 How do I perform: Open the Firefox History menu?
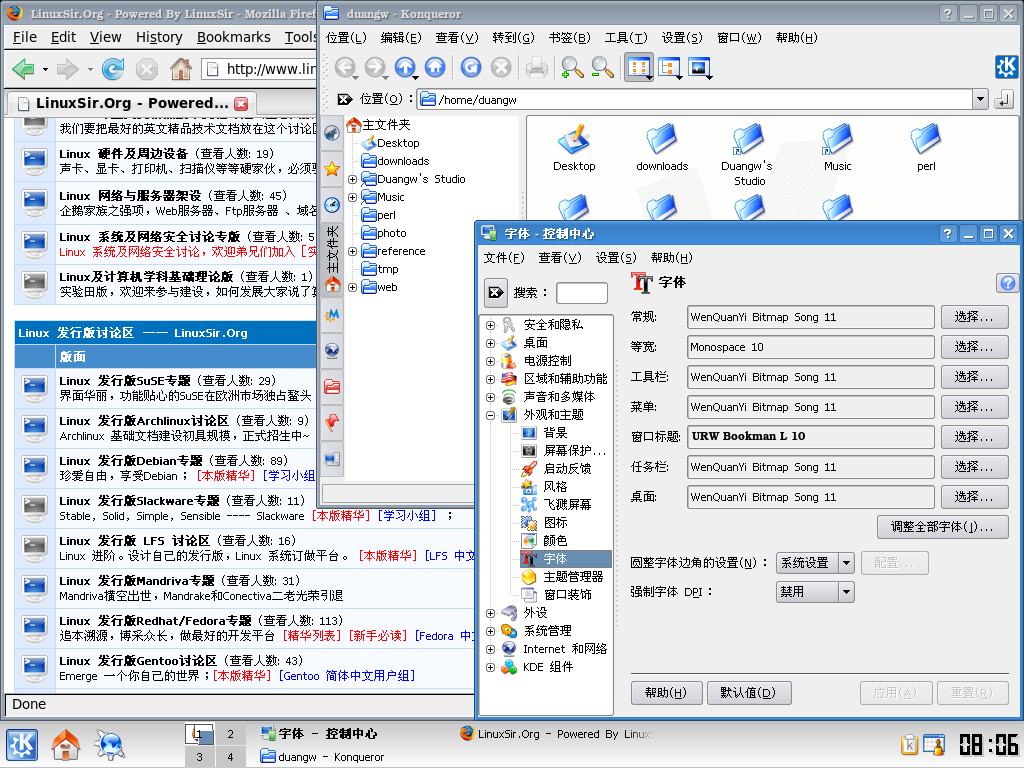click(159, 37)
